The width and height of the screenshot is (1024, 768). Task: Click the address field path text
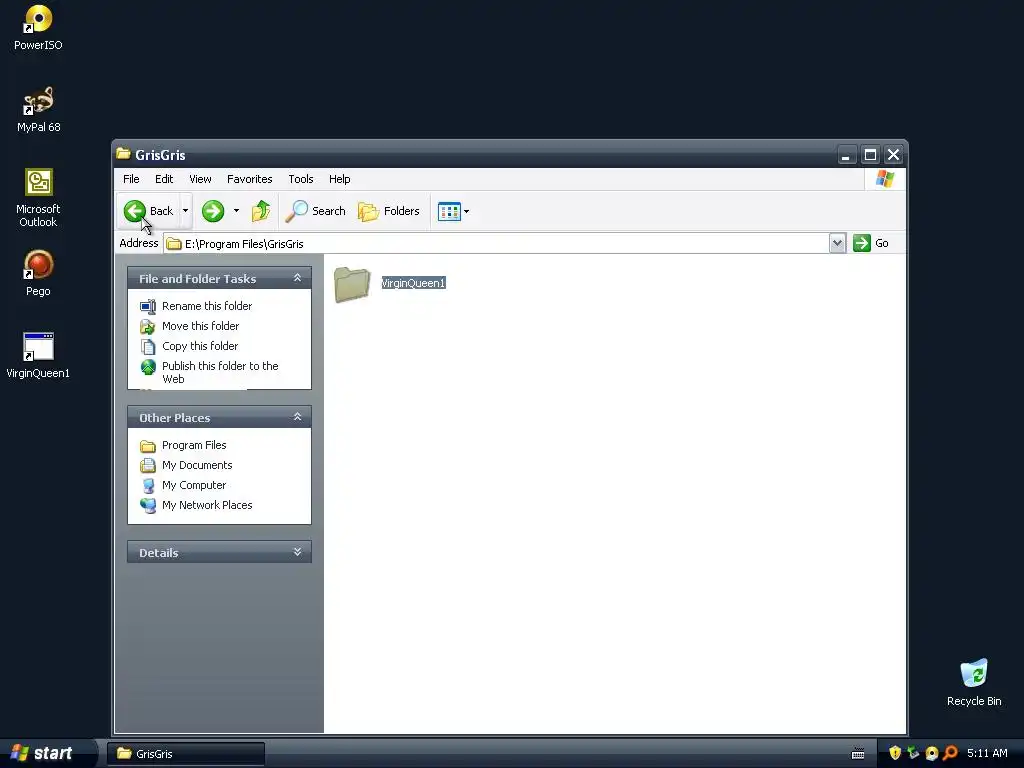(x=244, y=244)
